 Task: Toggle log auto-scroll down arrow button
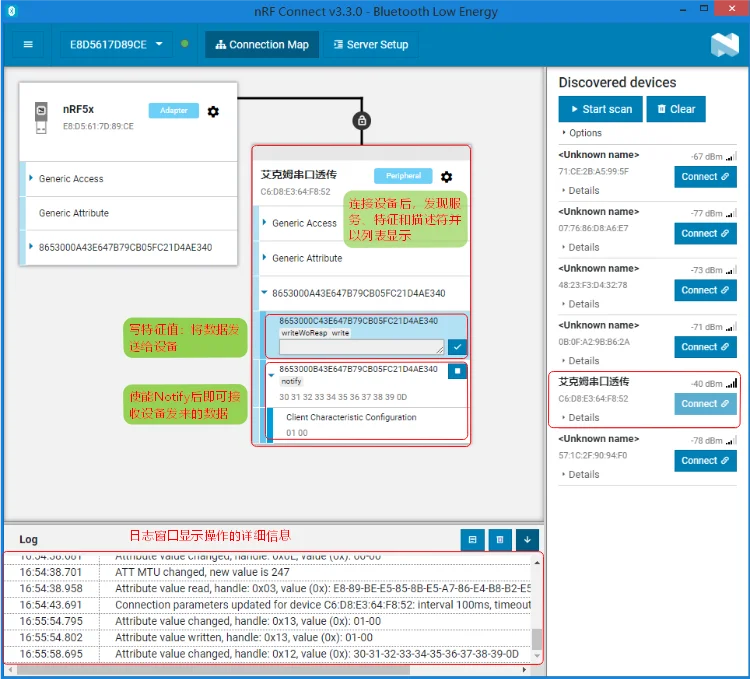coord(527,540)
